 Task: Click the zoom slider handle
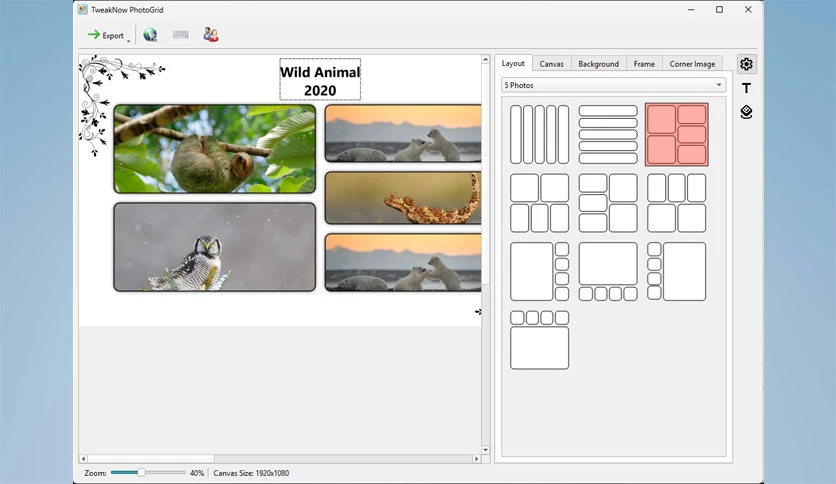141,472
